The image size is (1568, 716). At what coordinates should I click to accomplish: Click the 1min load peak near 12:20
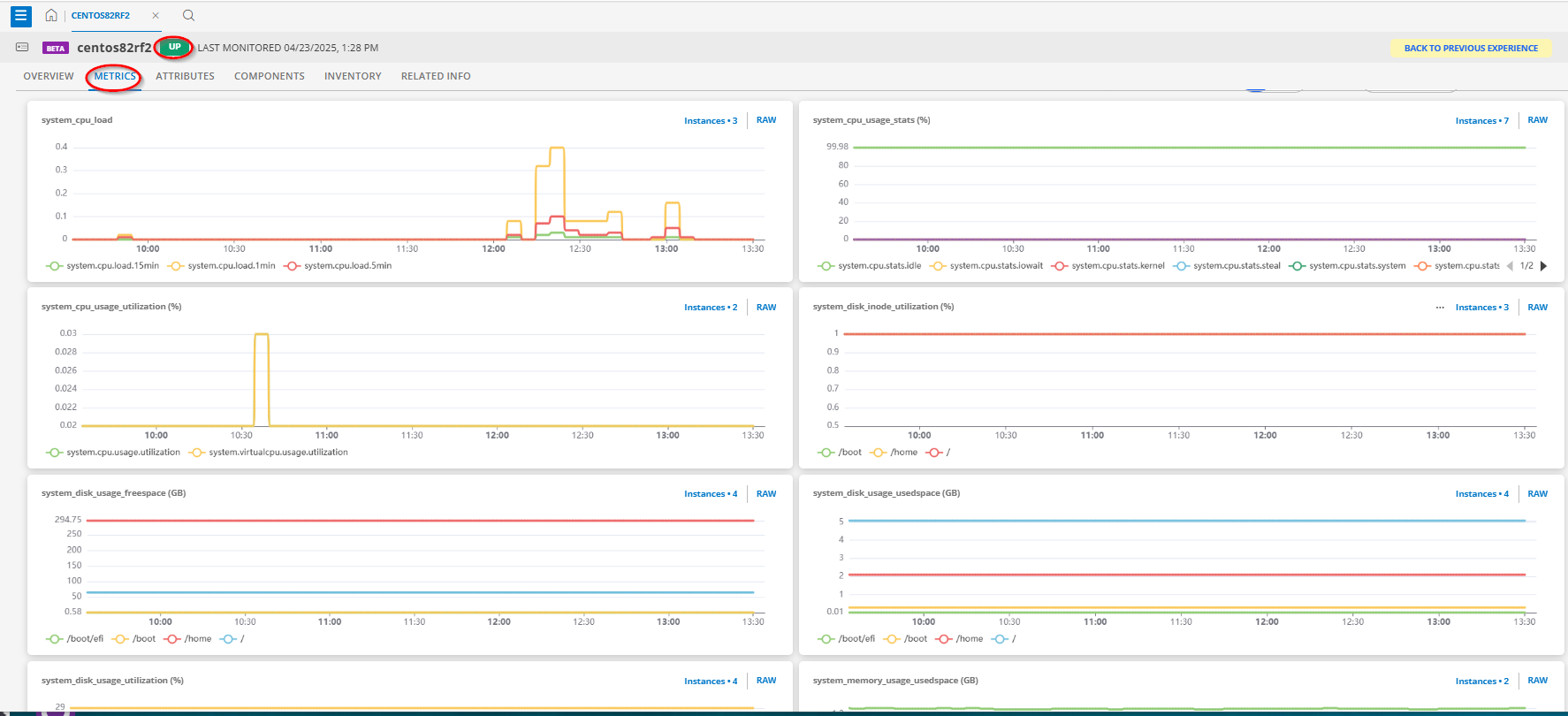click(x=557, y=149)
